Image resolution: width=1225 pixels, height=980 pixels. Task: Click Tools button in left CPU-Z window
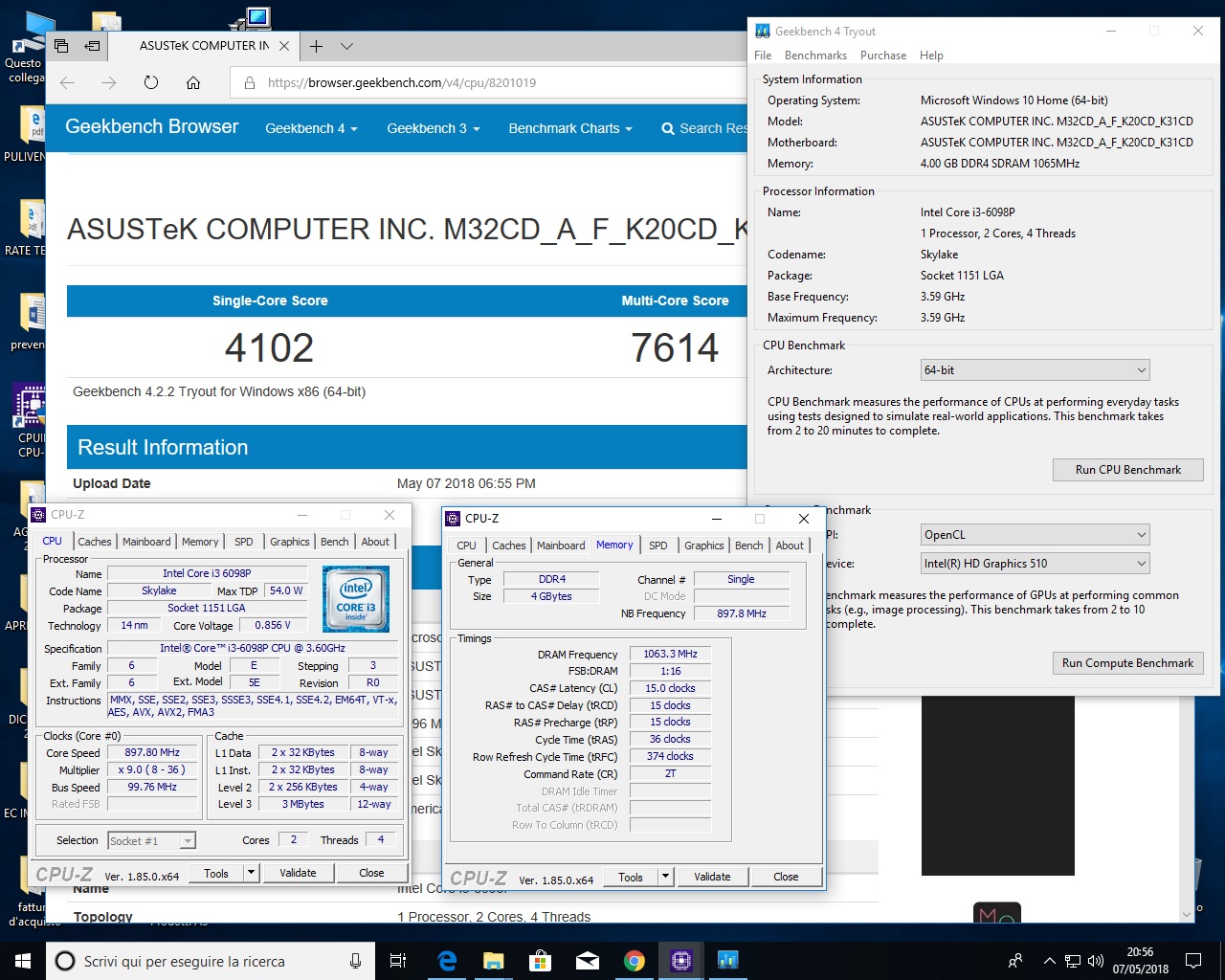point(216,874)
